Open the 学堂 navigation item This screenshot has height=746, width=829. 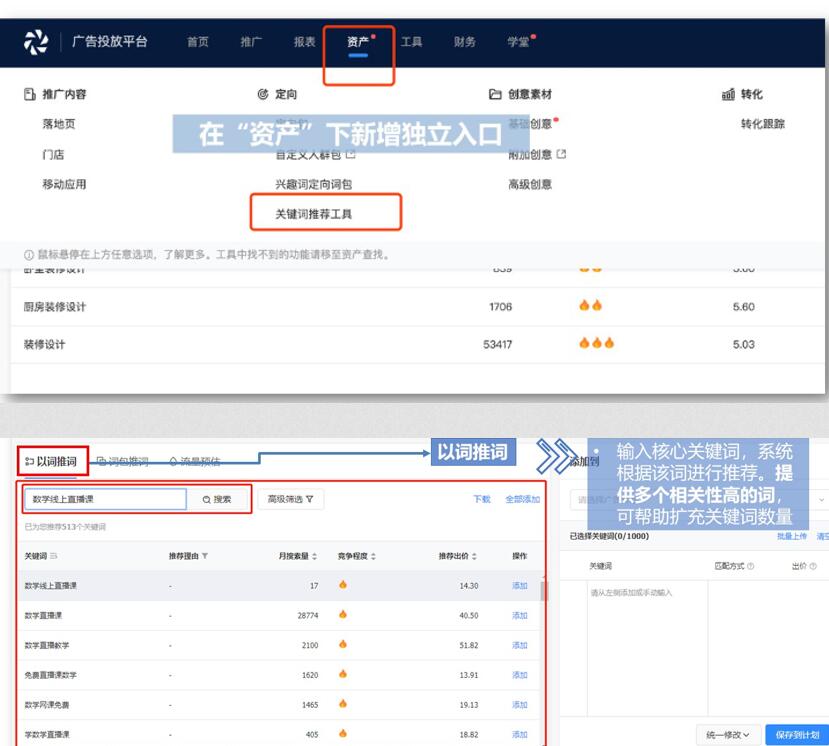tap(518, 42)
